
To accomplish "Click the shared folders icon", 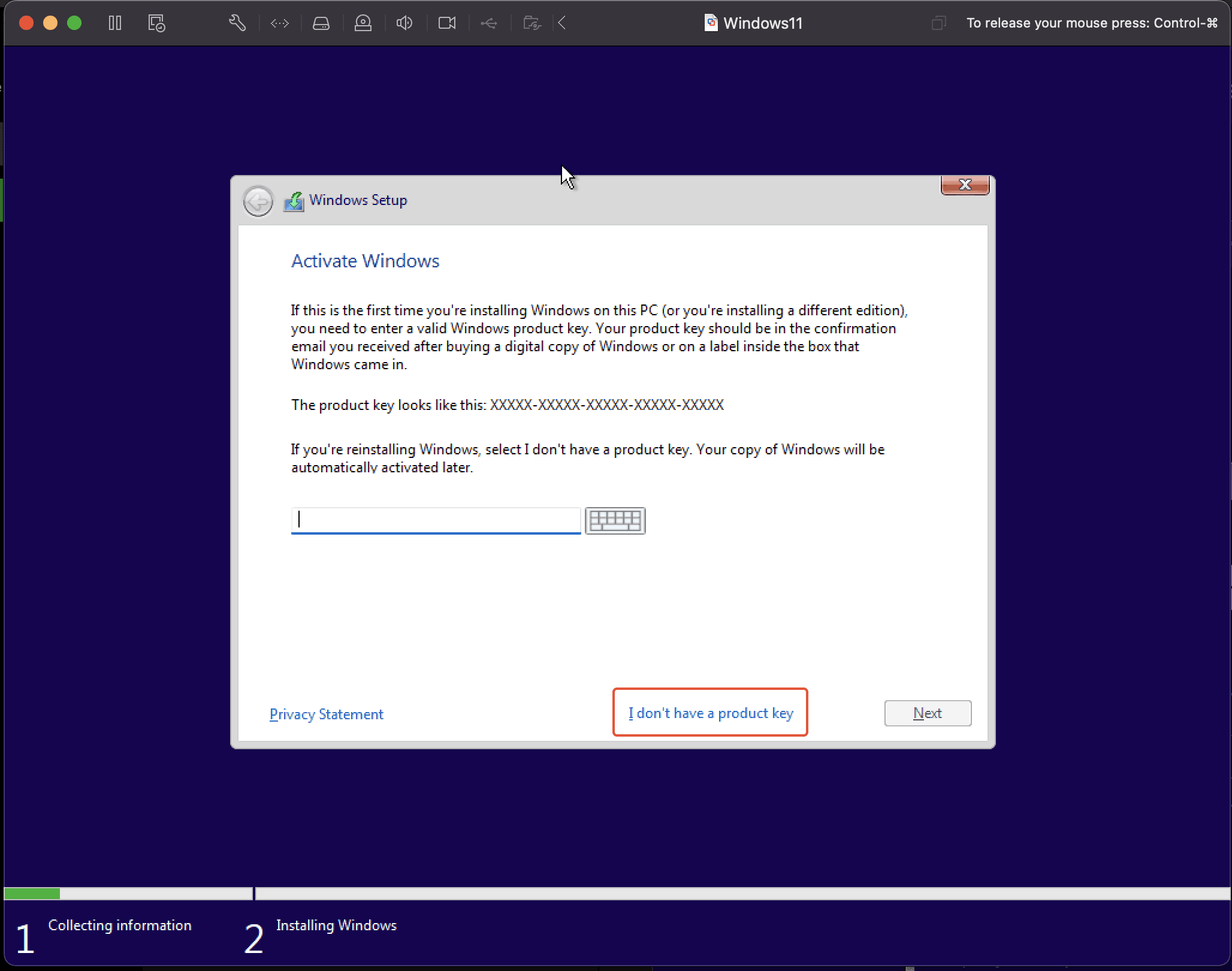I will 532,23.
